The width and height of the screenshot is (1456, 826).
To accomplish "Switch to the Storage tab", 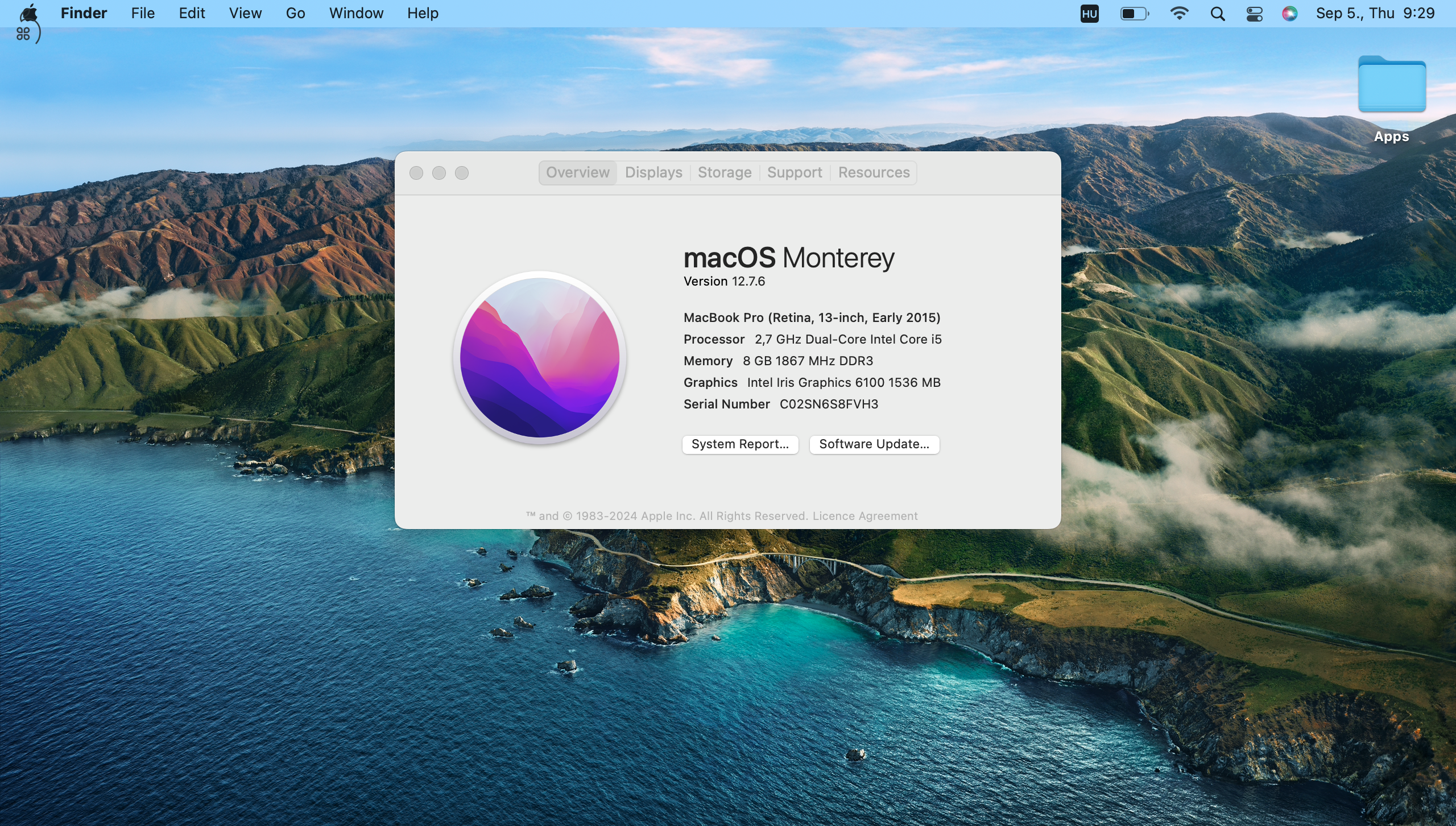I will [x=724, y=172].
